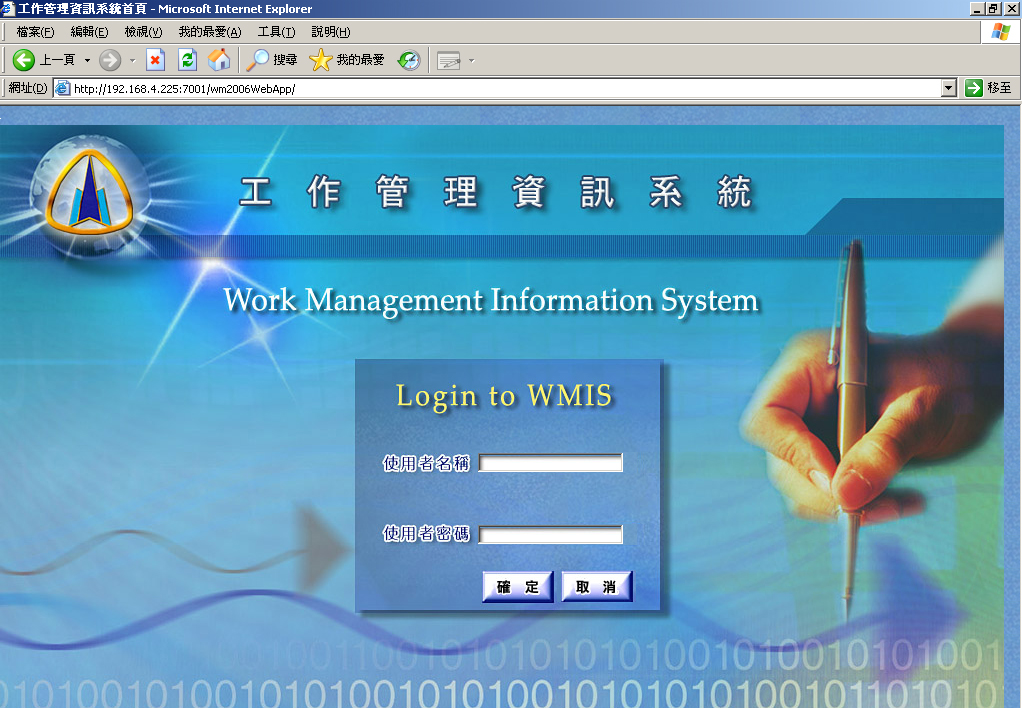Stop loading with the red X icon
The image size is (1022, 708).
[x=155, y=60]
